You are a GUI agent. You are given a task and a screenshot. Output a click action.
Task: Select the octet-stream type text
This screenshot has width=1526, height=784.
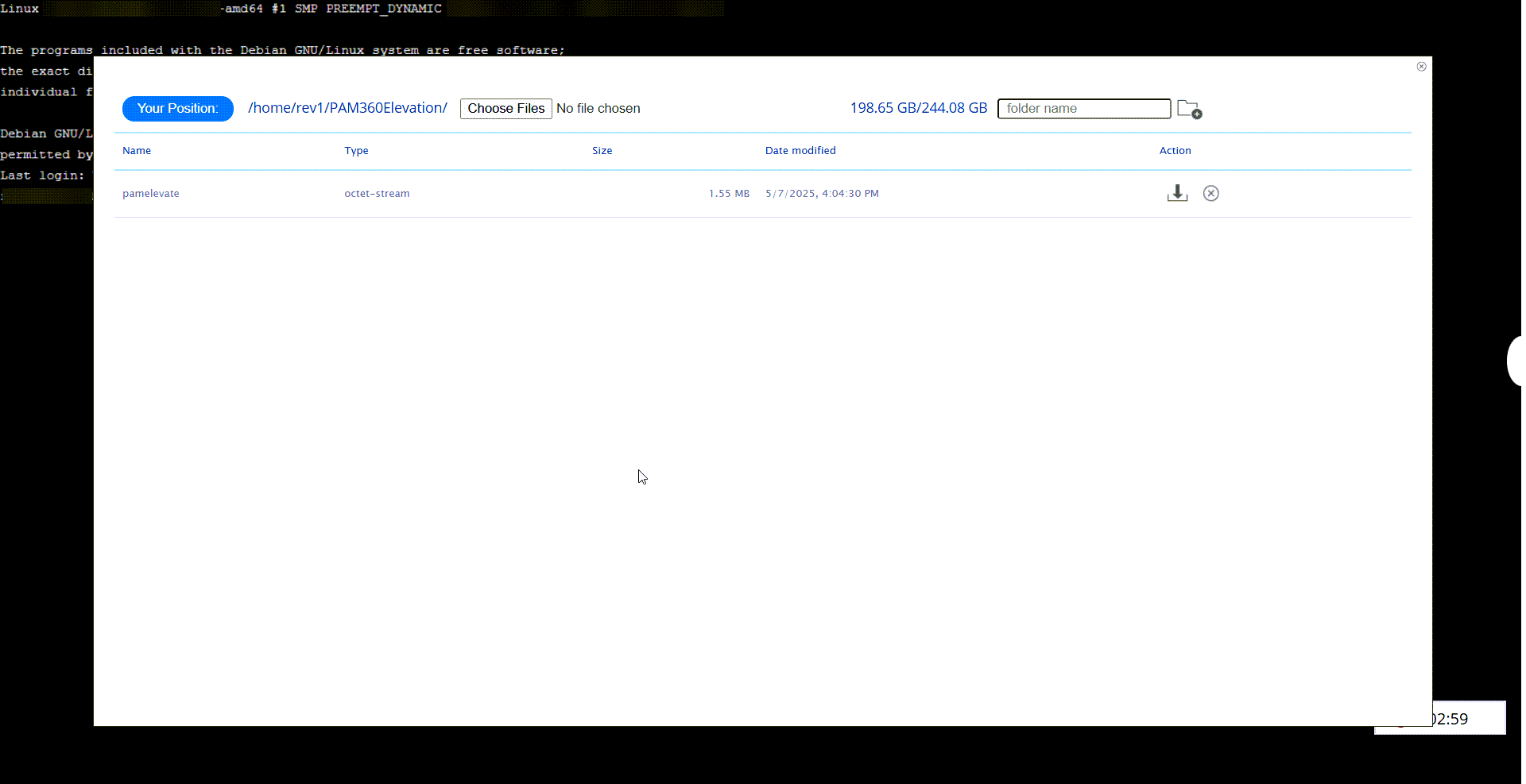pos(376,193)
